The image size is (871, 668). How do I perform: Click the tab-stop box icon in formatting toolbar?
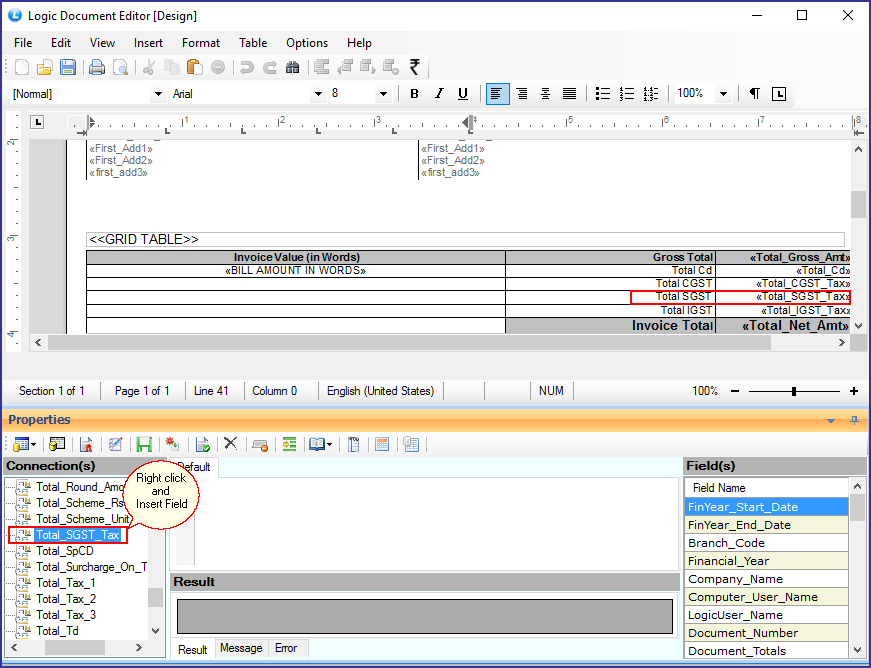(x=779, y=94)
